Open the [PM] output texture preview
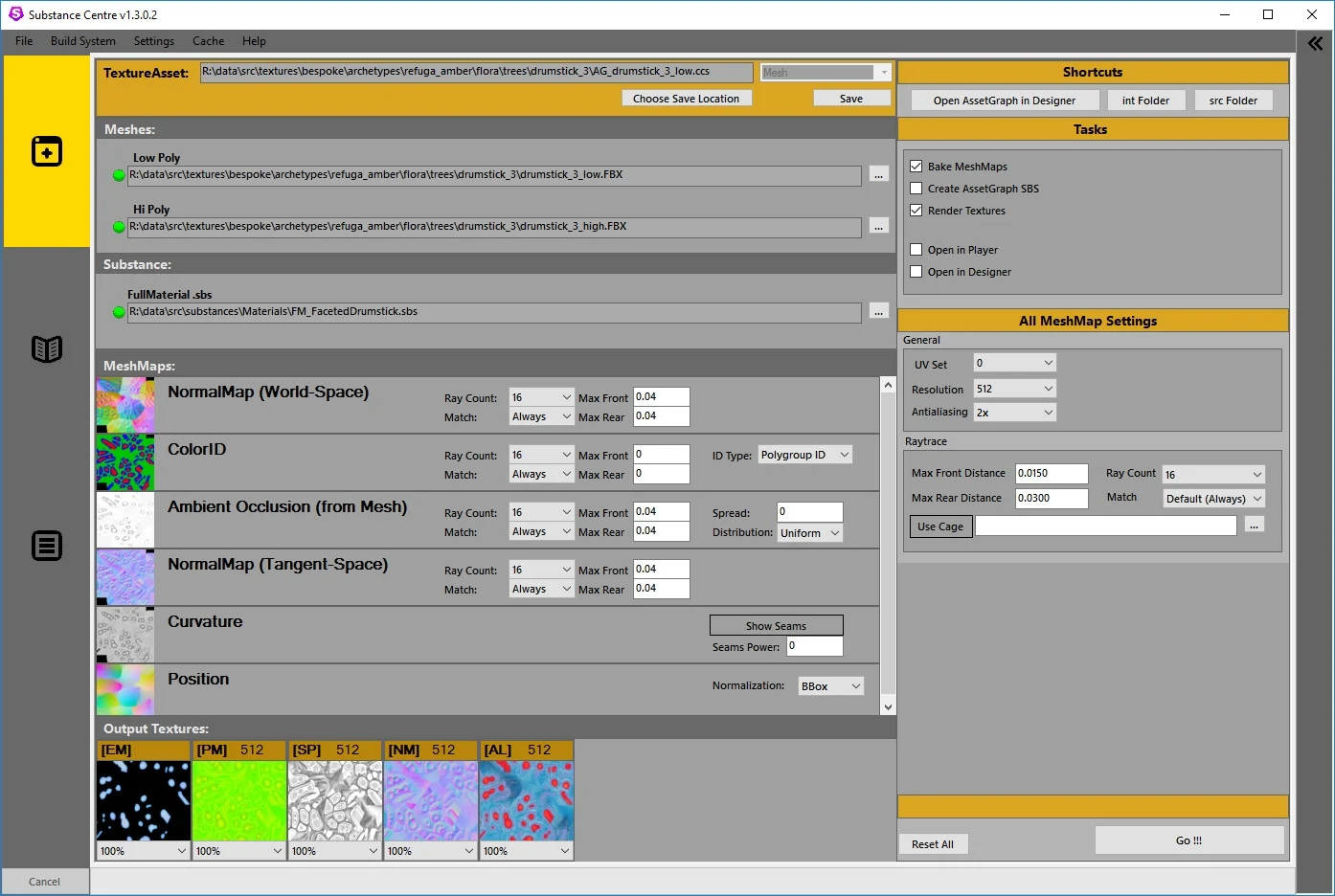This screenshot has height=896, width=1335. point(239,801)
